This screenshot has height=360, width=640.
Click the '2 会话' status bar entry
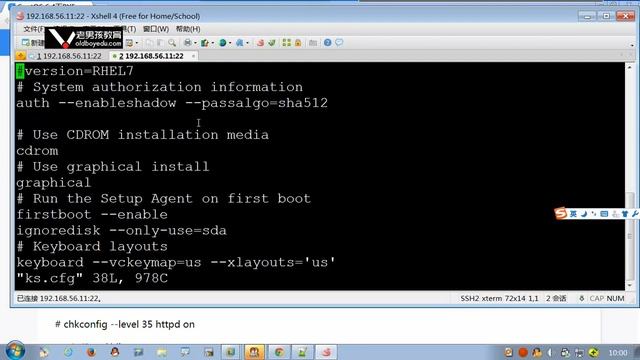pos(556,298)
